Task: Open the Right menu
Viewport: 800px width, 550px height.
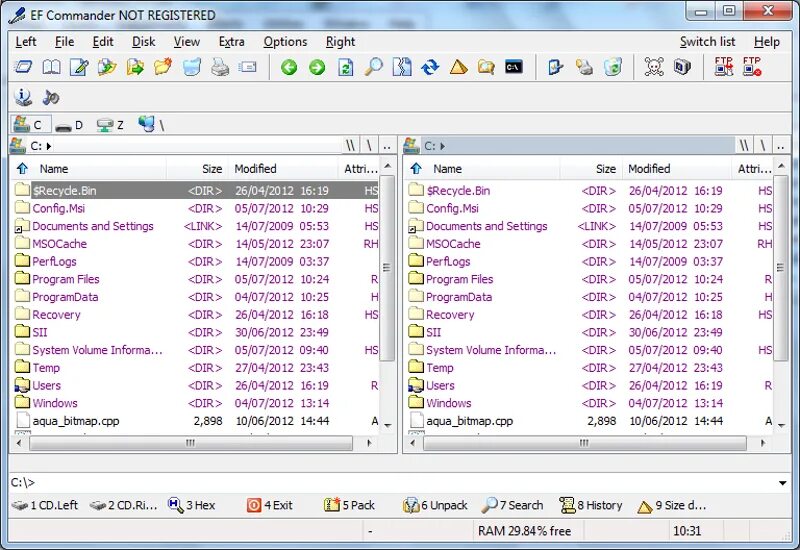Action: point(340,41)
